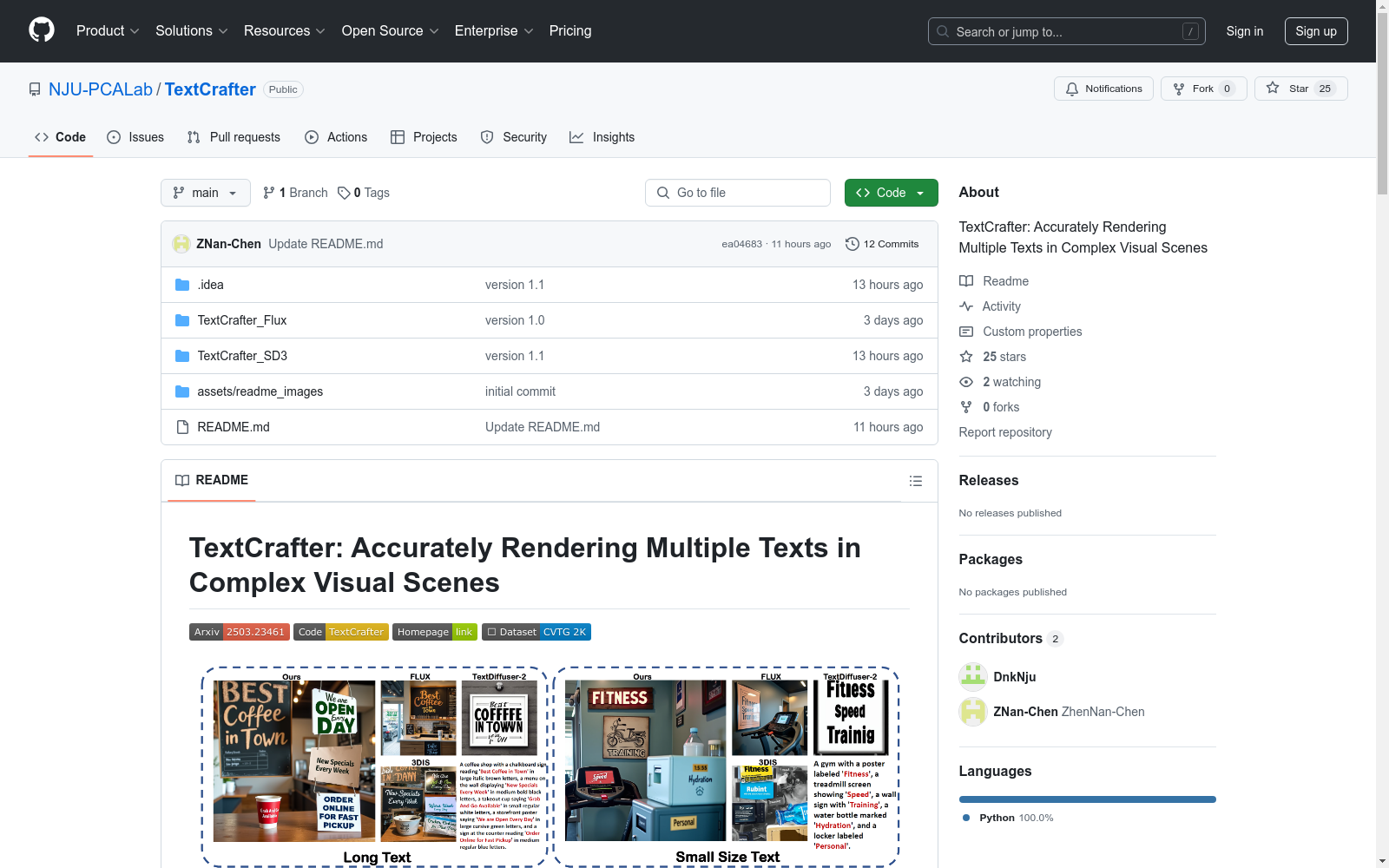
Task: Open the GitHub homepage logo
Action: pyautogui.click(x=42, y=30)
